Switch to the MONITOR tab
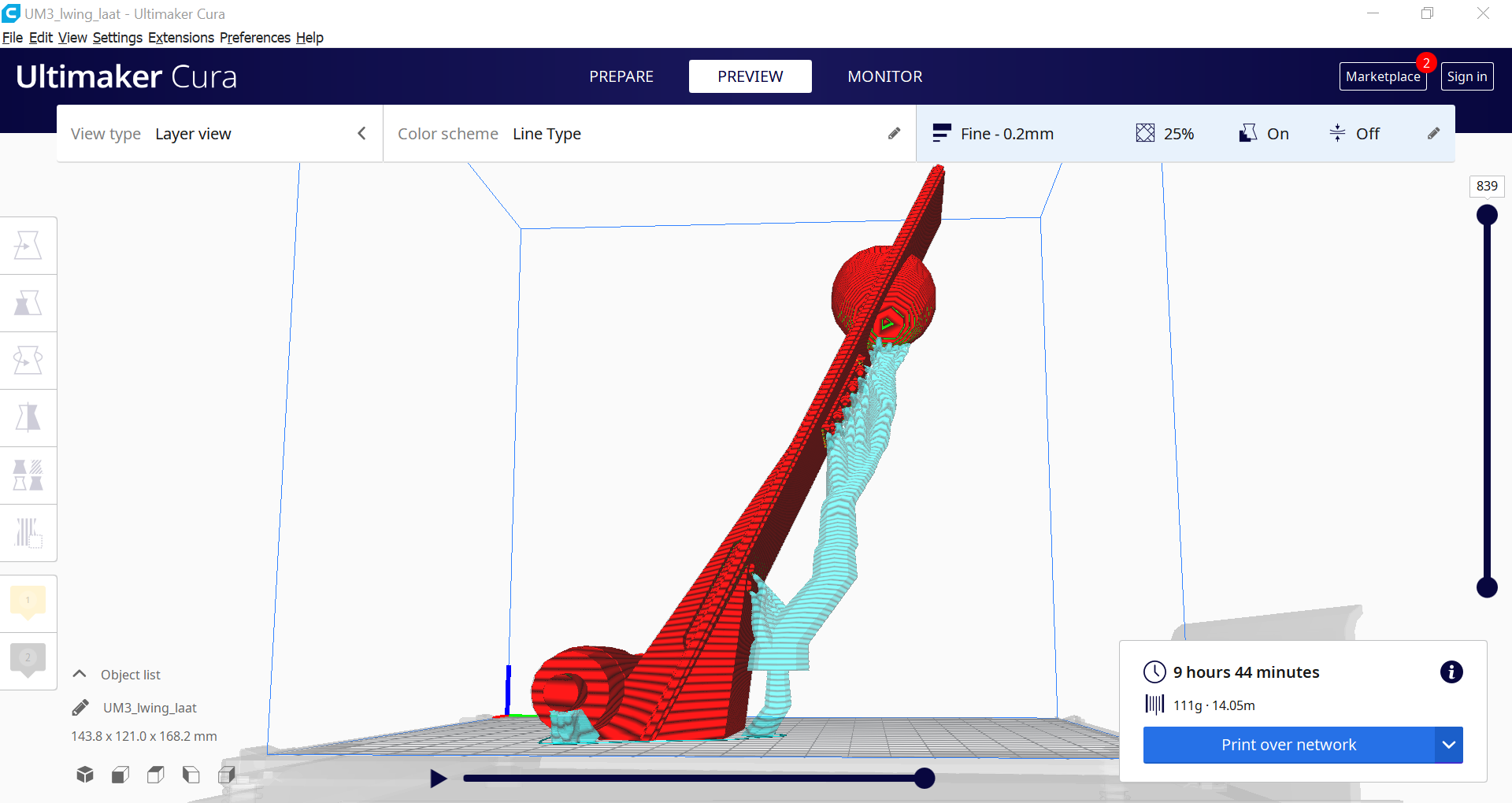 (884, 76)
